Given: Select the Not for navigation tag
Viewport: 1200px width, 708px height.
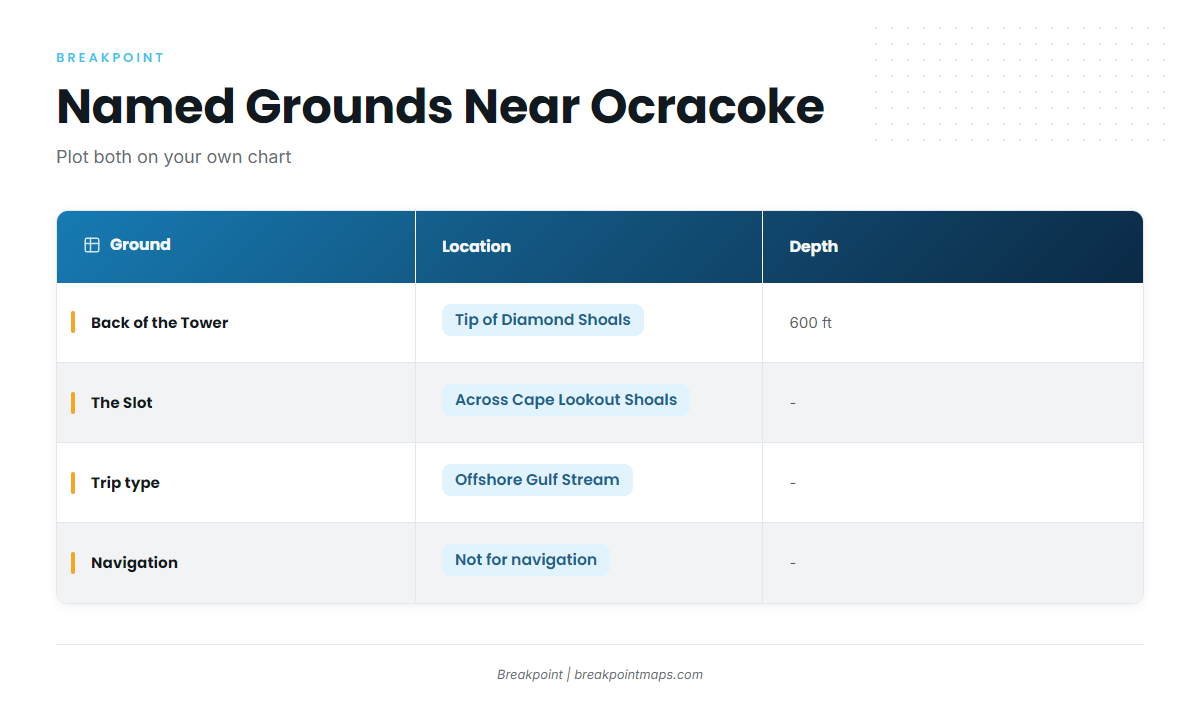Looking at the screenshot, I should [526, 560].
